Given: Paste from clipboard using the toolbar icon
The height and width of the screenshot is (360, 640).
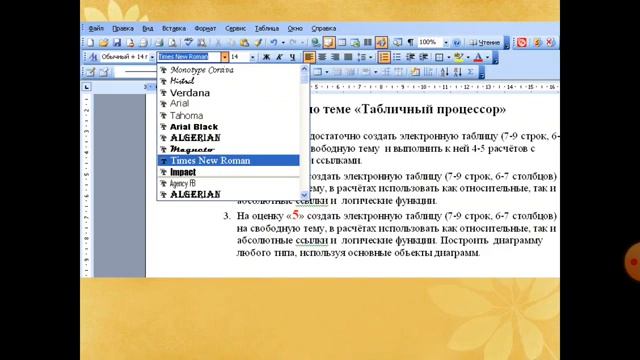Looking at the screenshot, I should tap(244, 42).
